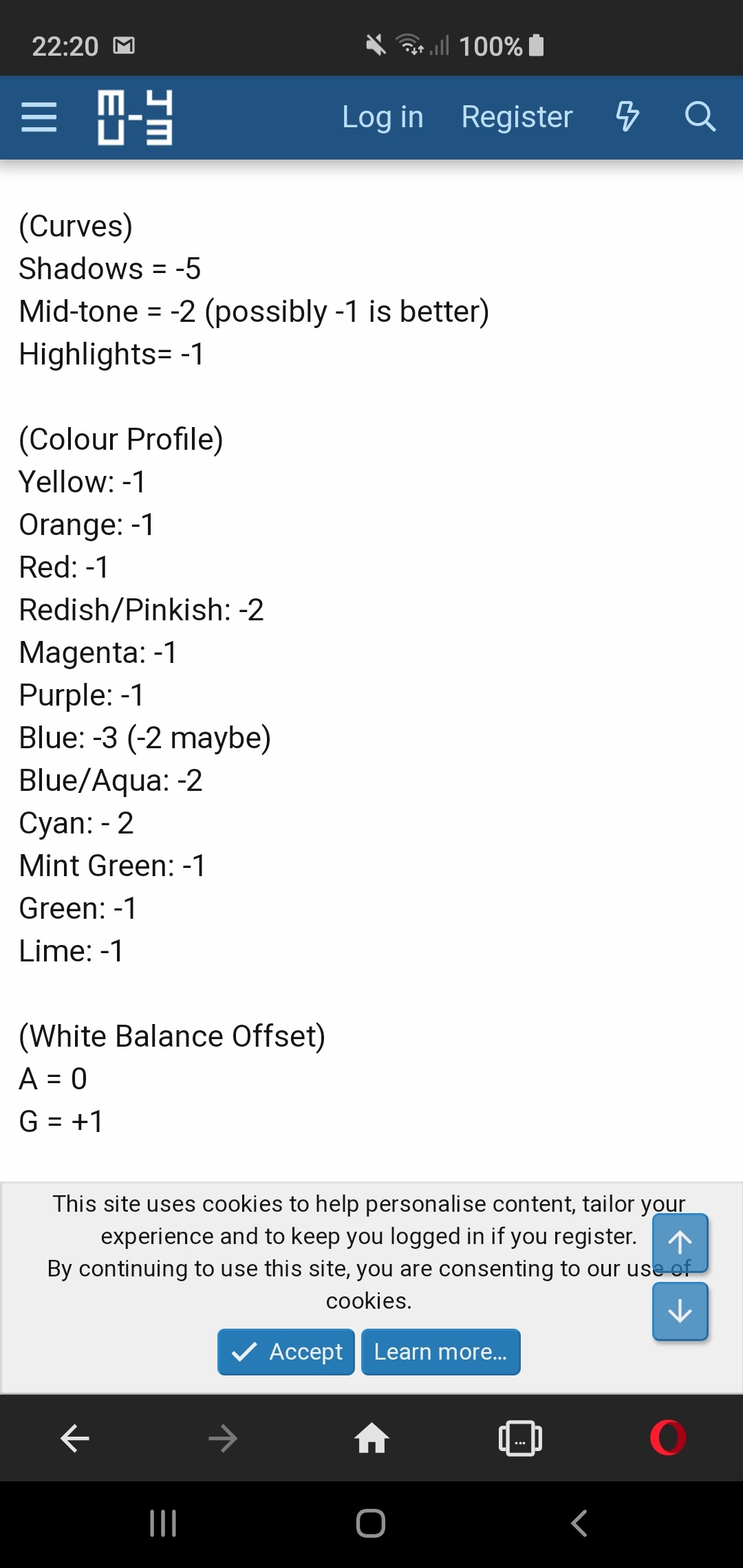The width and height of the screenshot is (743, 1568).
Task: Tap Android home navigation button
Action: pyautogui.click(x=371, y=1523)
